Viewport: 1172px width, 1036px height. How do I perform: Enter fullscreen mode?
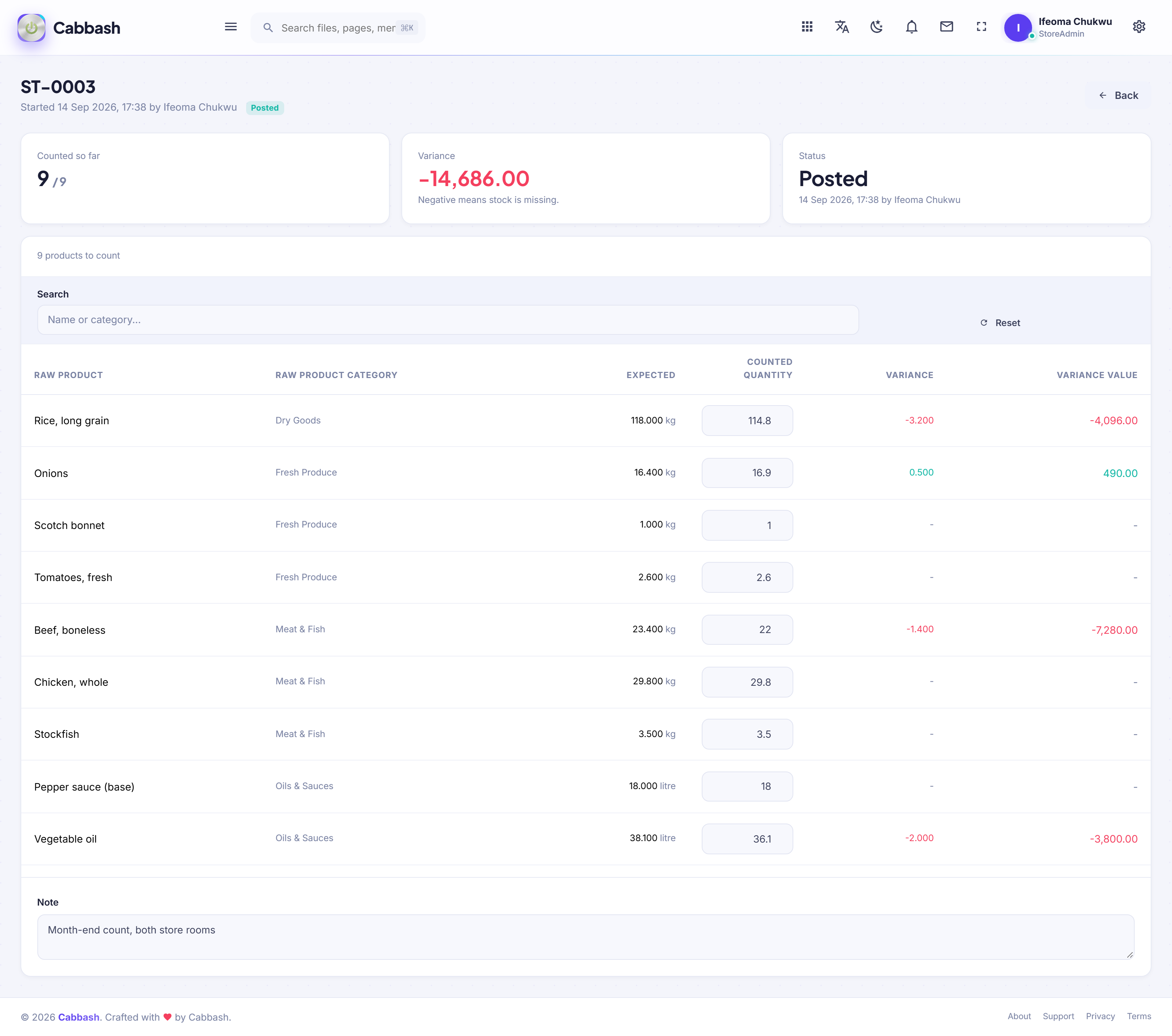[982, 27]
